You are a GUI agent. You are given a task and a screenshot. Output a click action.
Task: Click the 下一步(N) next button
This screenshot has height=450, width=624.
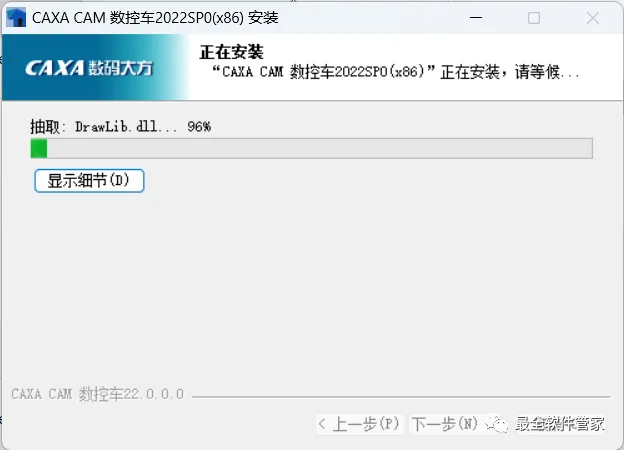click(445, 424)
